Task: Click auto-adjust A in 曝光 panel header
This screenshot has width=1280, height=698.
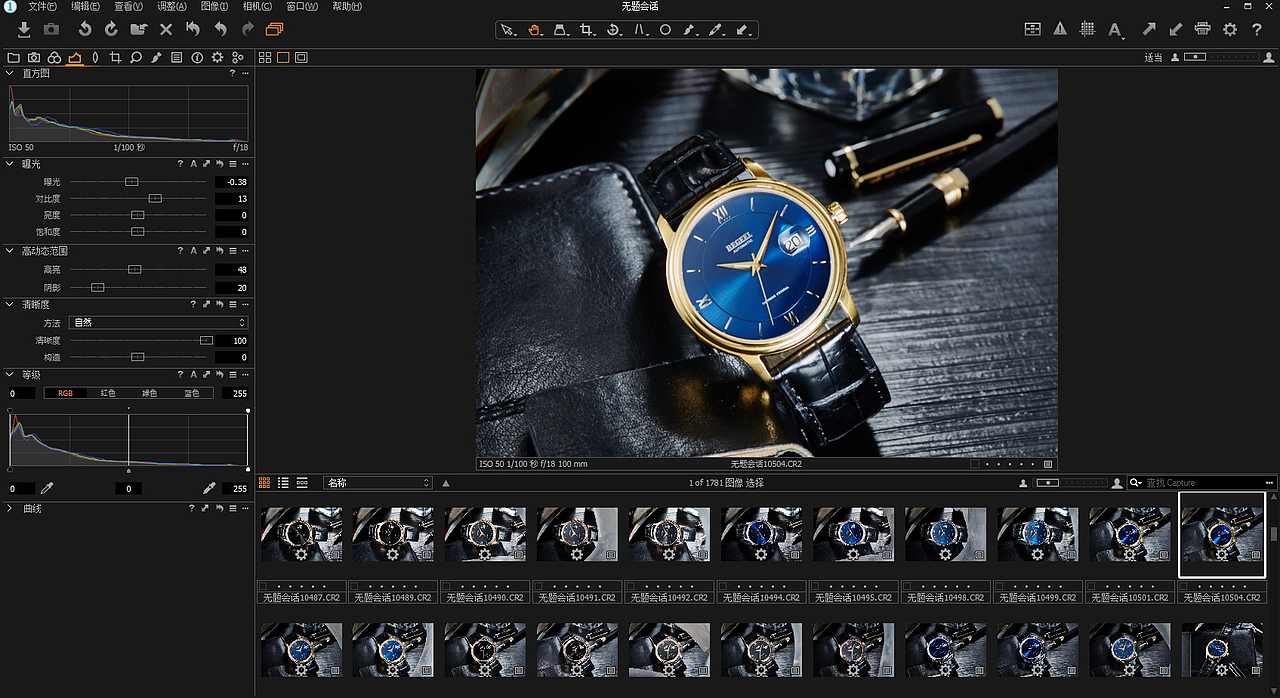Action: pyautogui.click(x=193, y=163)
